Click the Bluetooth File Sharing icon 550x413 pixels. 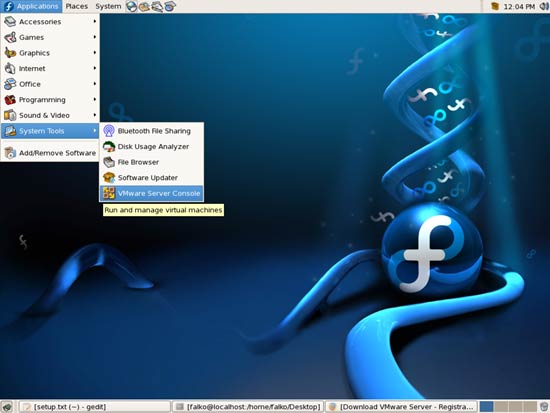(109, 131)
